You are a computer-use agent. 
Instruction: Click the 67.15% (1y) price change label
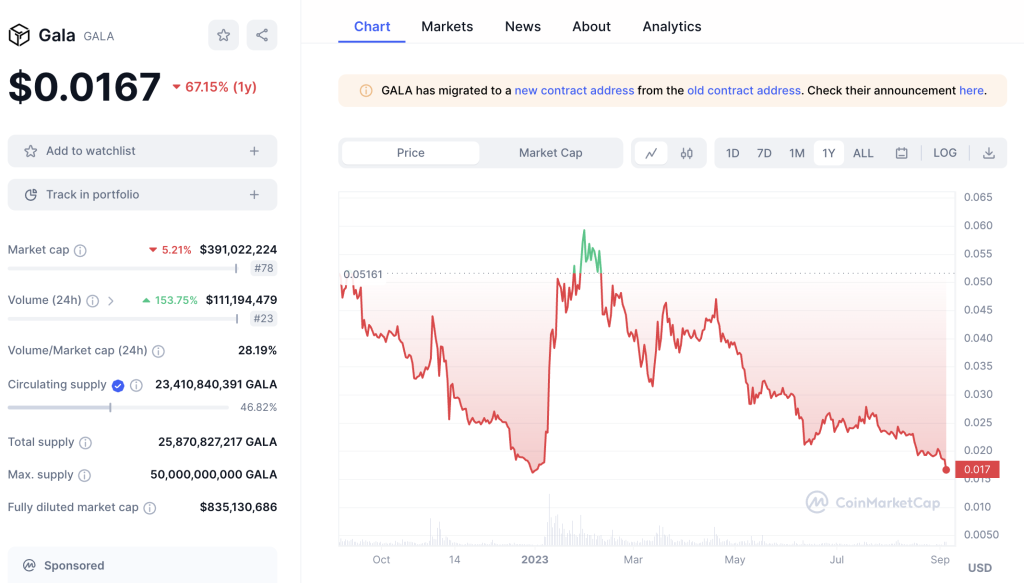[x=215, y=87]
